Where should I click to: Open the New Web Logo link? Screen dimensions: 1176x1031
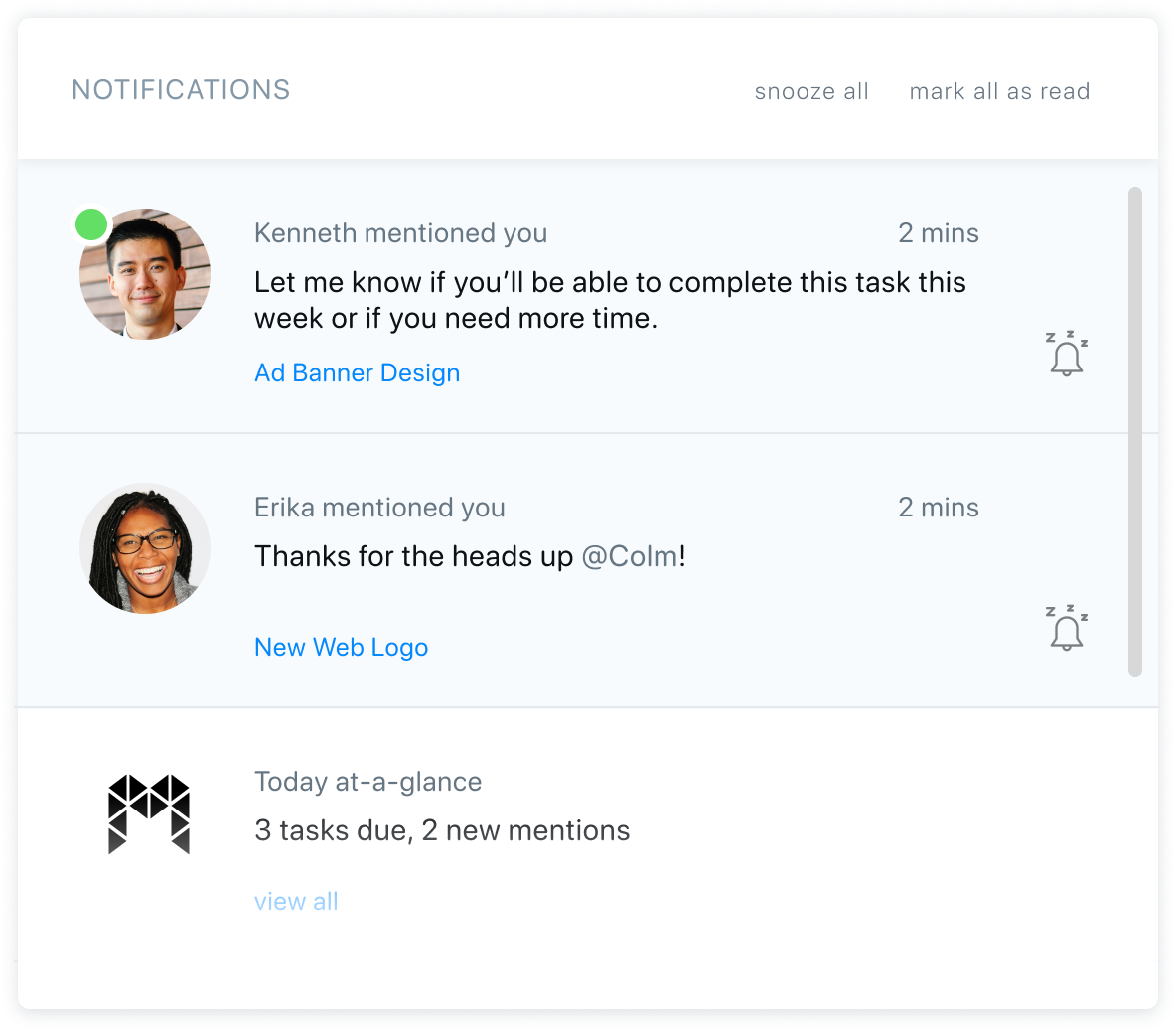click(x=341, y=648)
